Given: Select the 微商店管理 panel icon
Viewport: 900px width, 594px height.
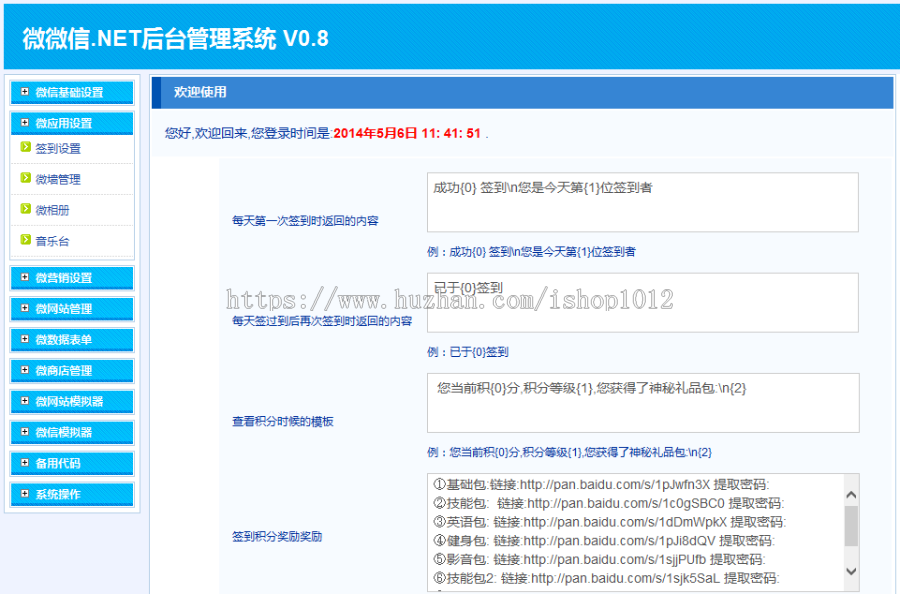Looking at the screenshot, I should [23, 370].
